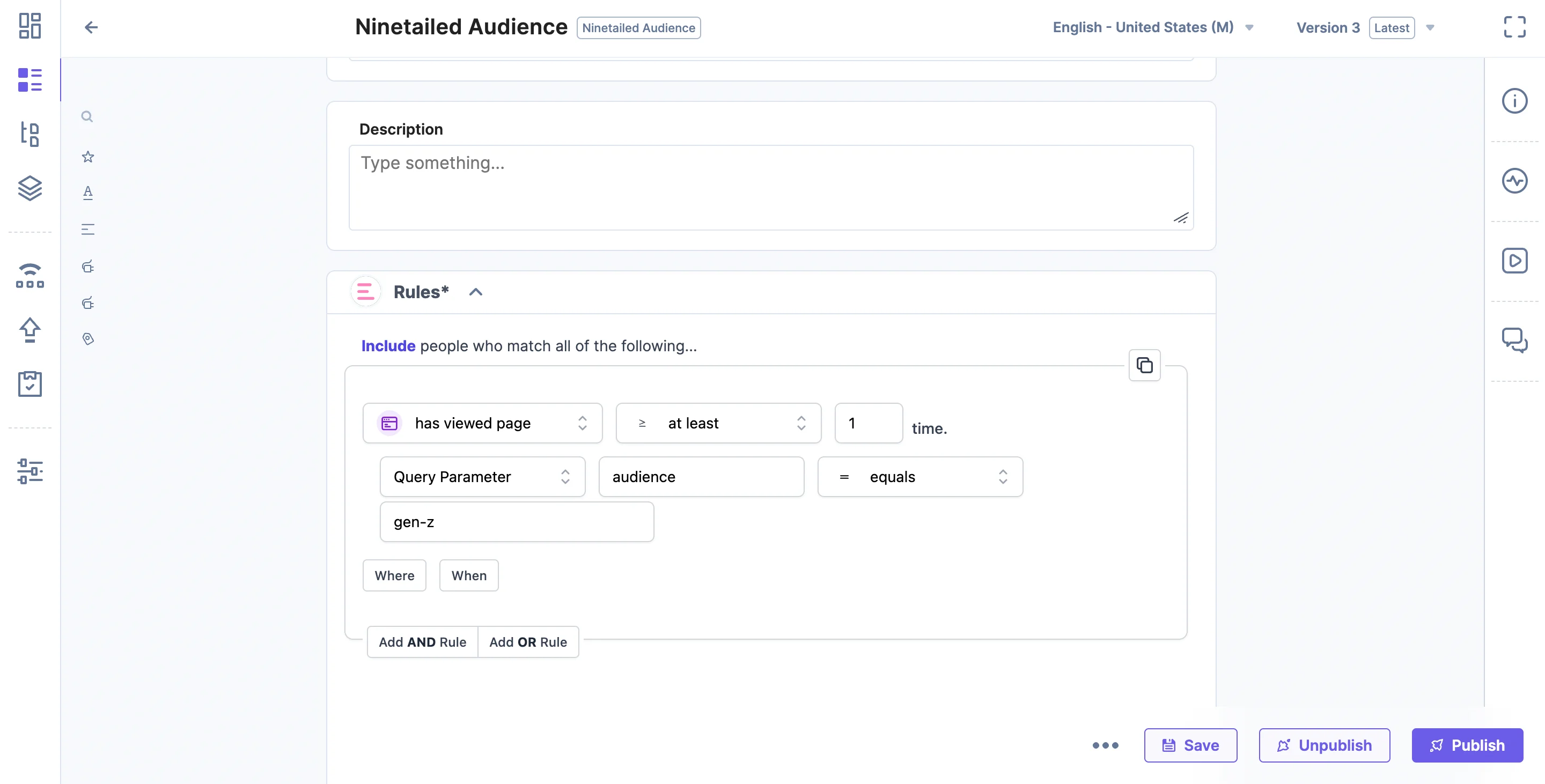1545x784 pixels.
Task: Click the search icon in field list
Action: point(87,116)
